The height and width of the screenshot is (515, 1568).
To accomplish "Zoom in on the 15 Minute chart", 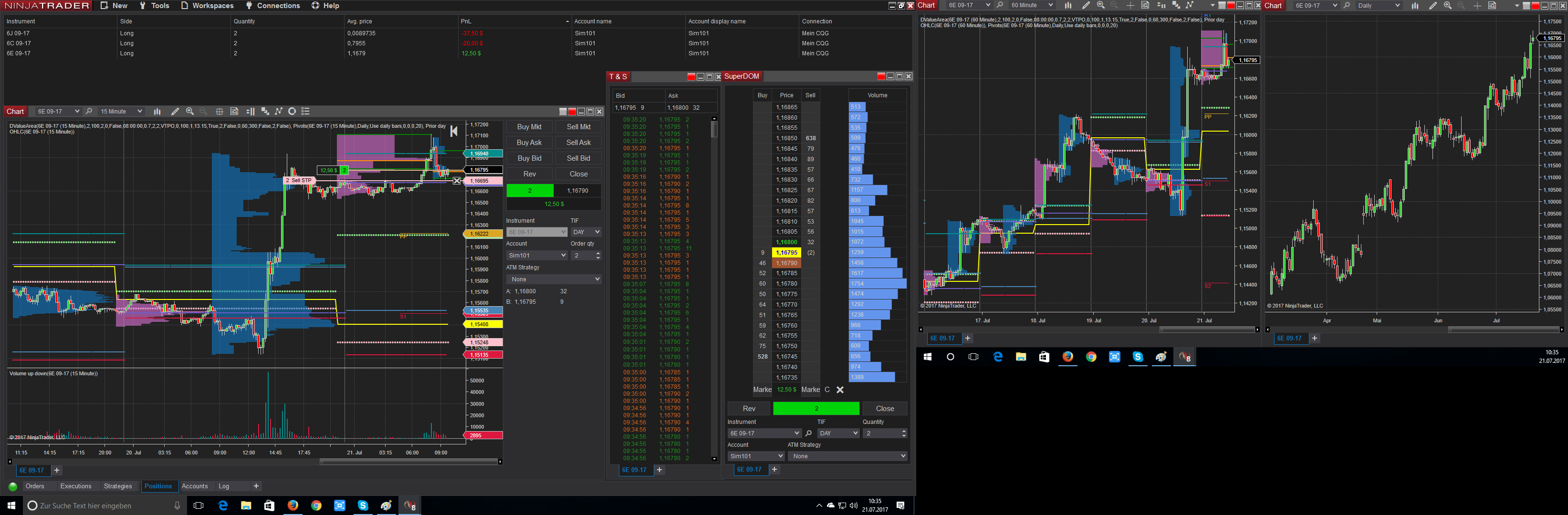I will [x=190, y=111].
